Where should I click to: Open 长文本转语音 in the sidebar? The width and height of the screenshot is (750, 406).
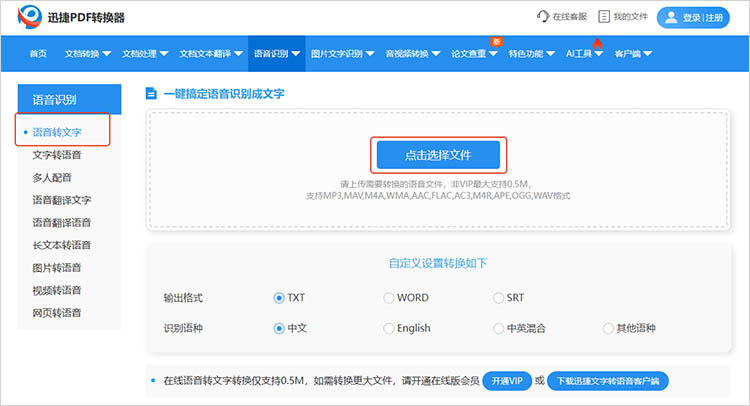click(x=62, y=245)
